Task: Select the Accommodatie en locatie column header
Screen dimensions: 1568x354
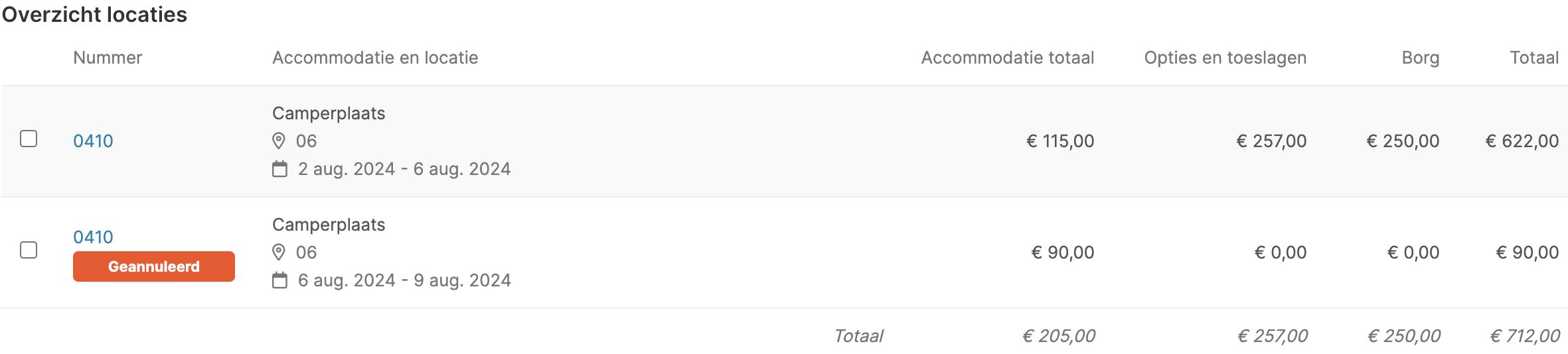Action: tap(375, 58)
